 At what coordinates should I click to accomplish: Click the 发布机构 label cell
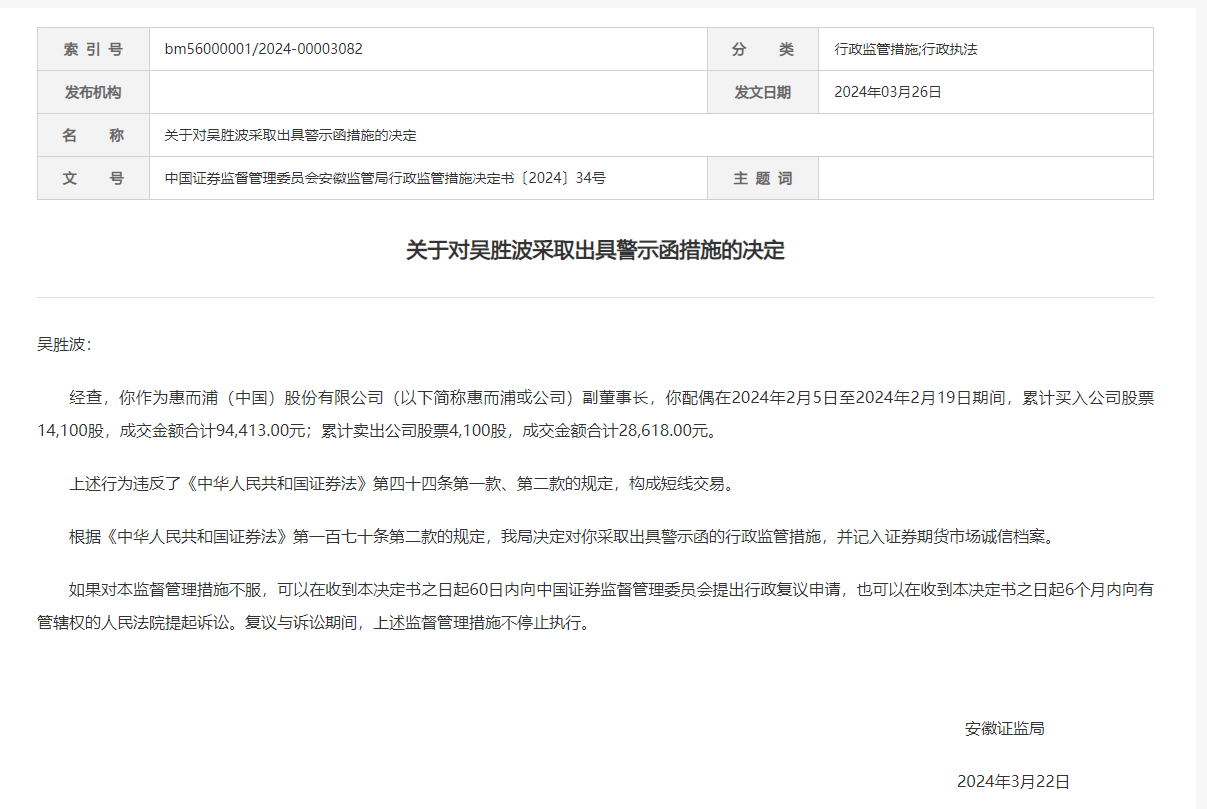(93, 92)
